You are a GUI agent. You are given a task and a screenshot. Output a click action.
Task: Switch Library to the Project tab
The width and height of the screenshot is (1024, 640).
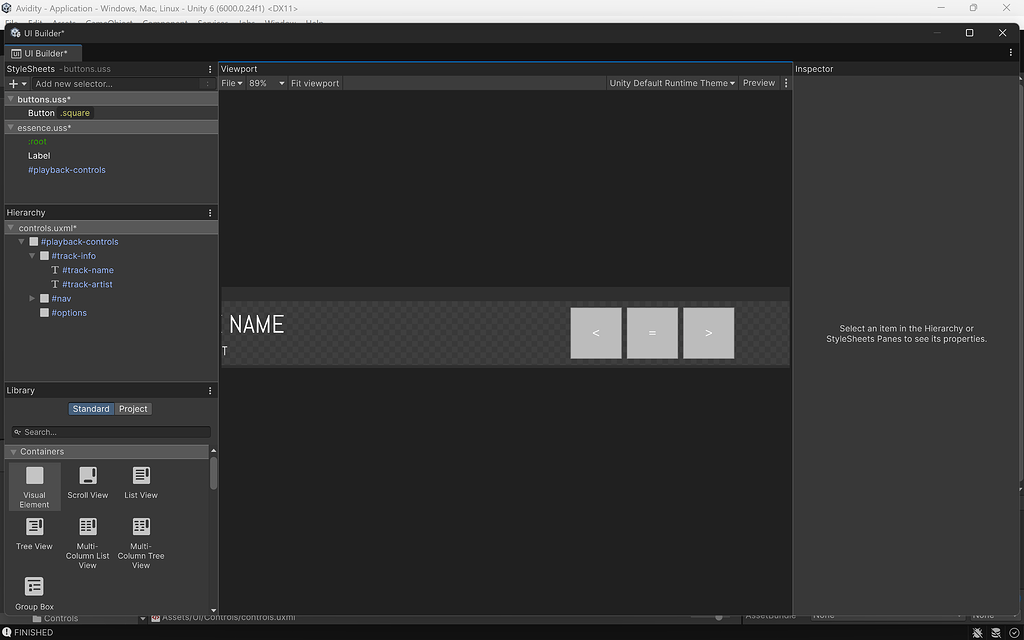(132, 408)
